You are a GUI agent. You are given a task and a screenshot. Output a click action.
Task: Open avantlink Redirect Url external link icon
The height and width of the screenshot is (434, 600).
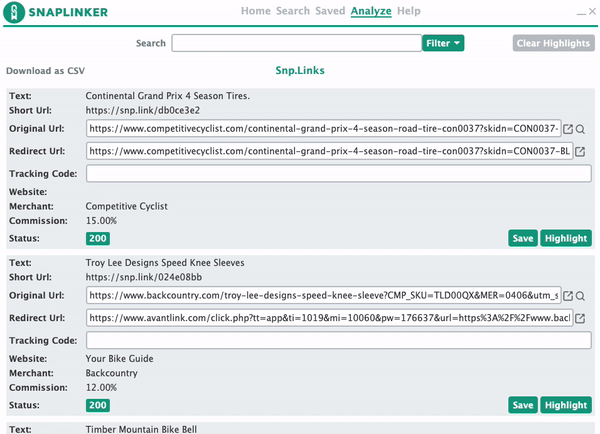[580, 318]
